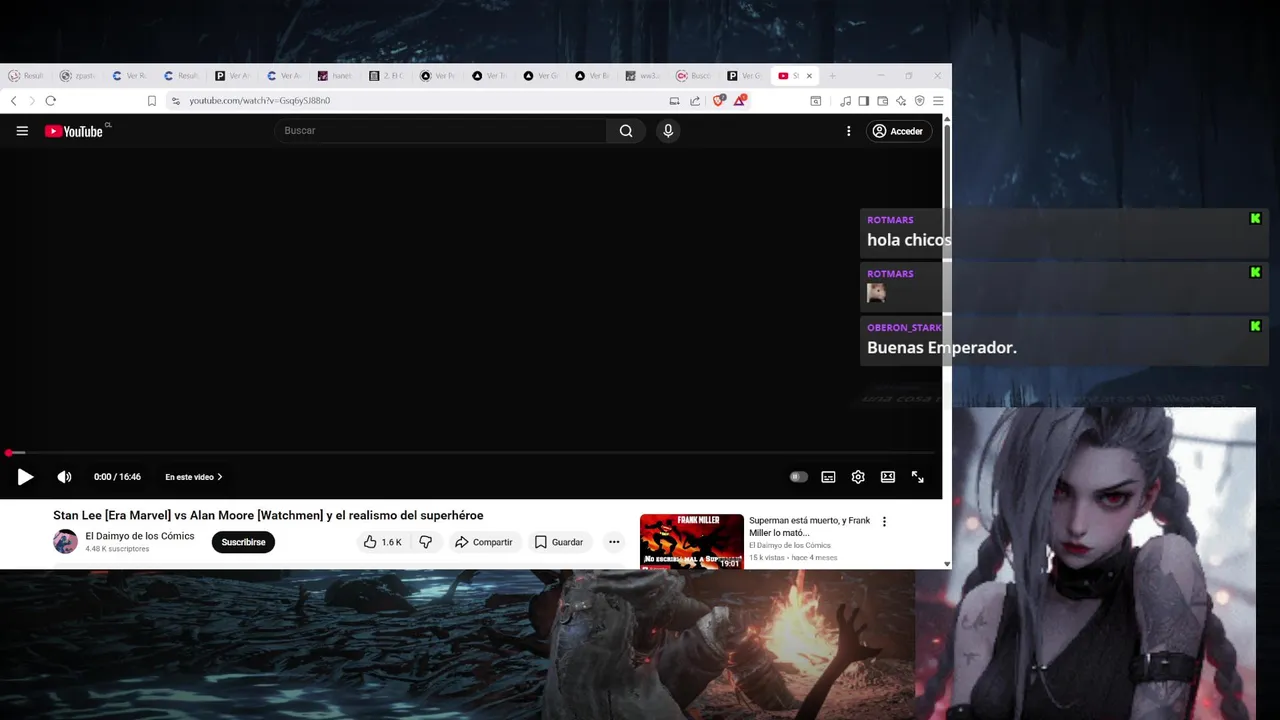Screen dimensions: 1280x720
Task: Reload the current page
Action: [x=50, y=101]
